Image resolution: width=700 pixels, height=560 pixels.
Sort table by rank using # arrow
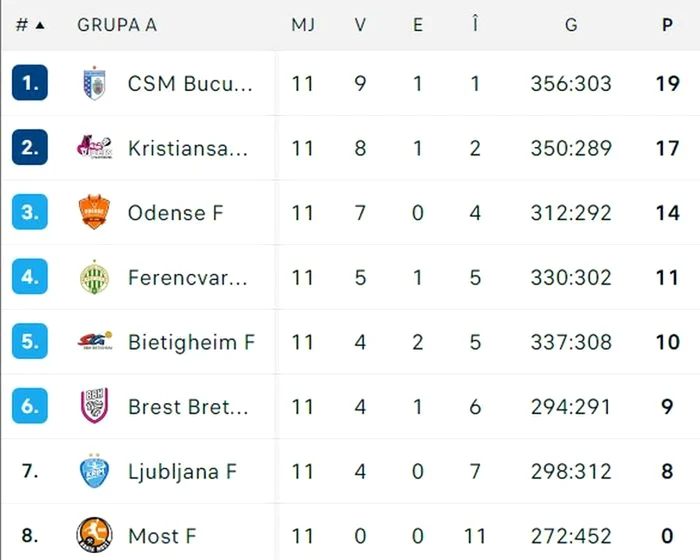pos(30,25)
